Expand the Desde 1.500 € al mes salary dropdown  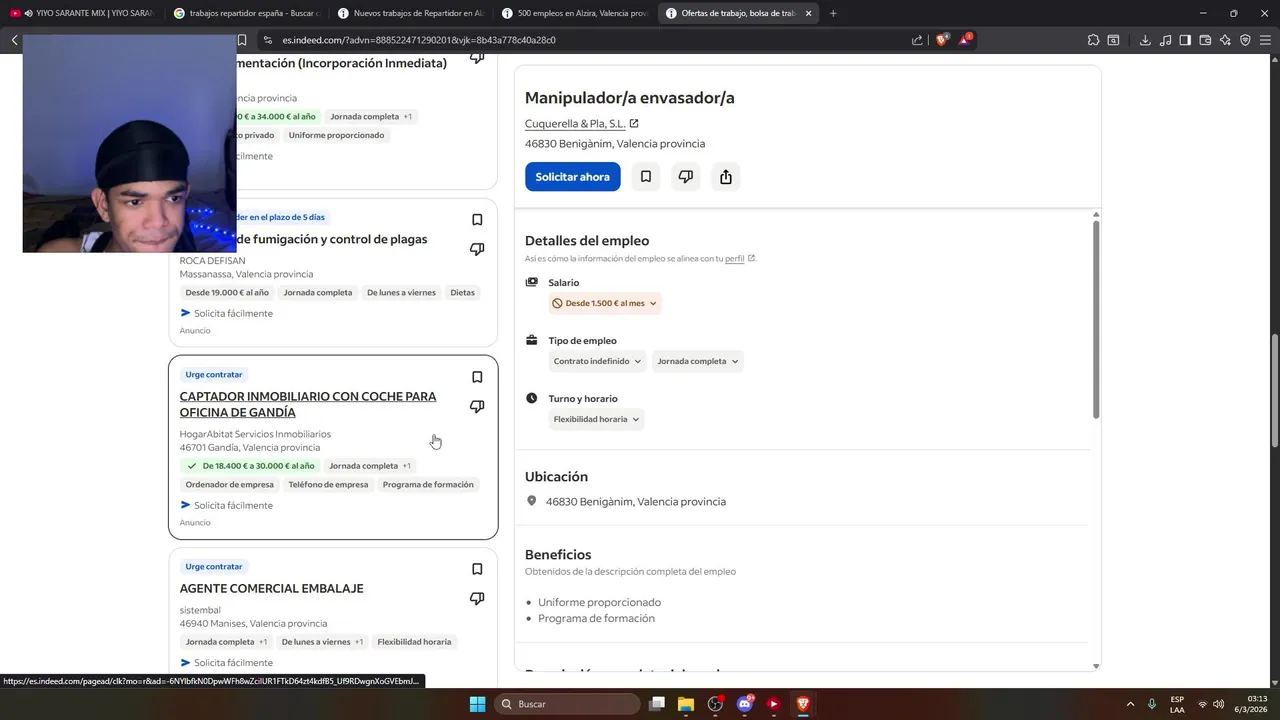coord(605,303)
